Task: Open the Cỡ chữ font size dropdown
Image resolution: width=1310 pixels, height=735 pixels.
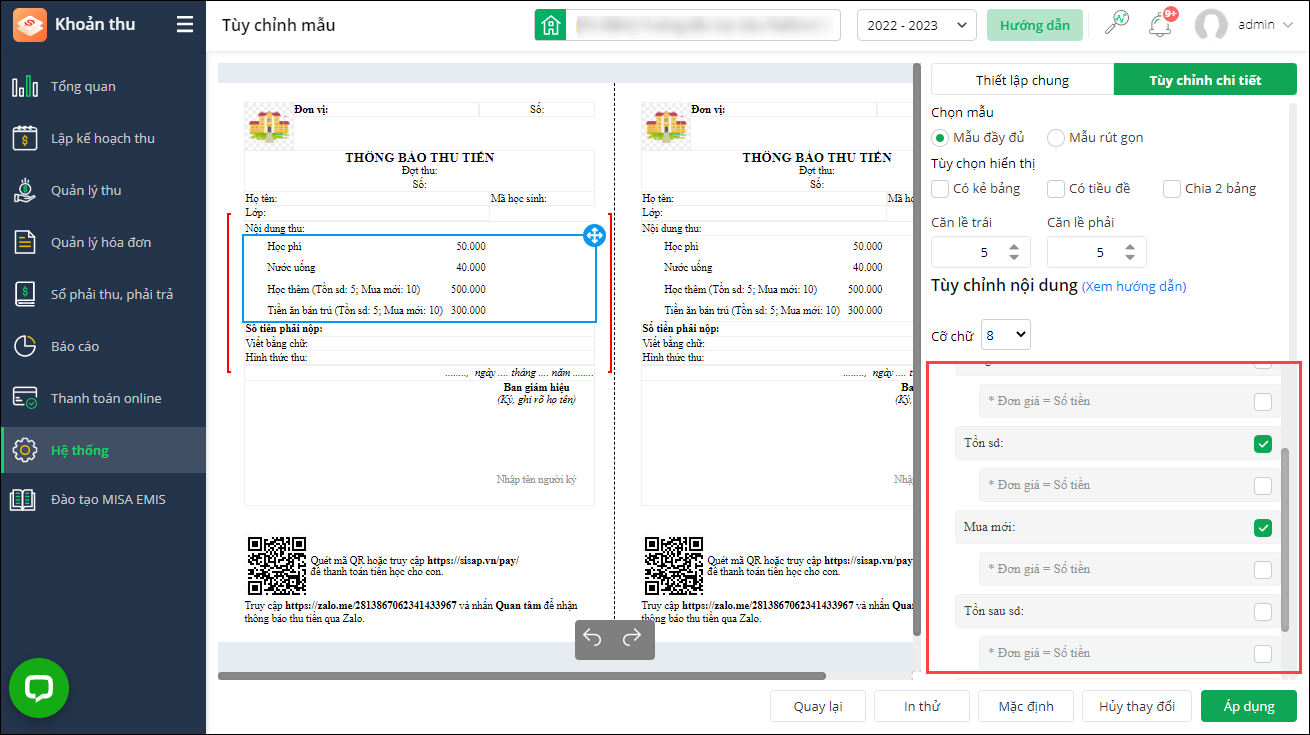Action: 1006,335
